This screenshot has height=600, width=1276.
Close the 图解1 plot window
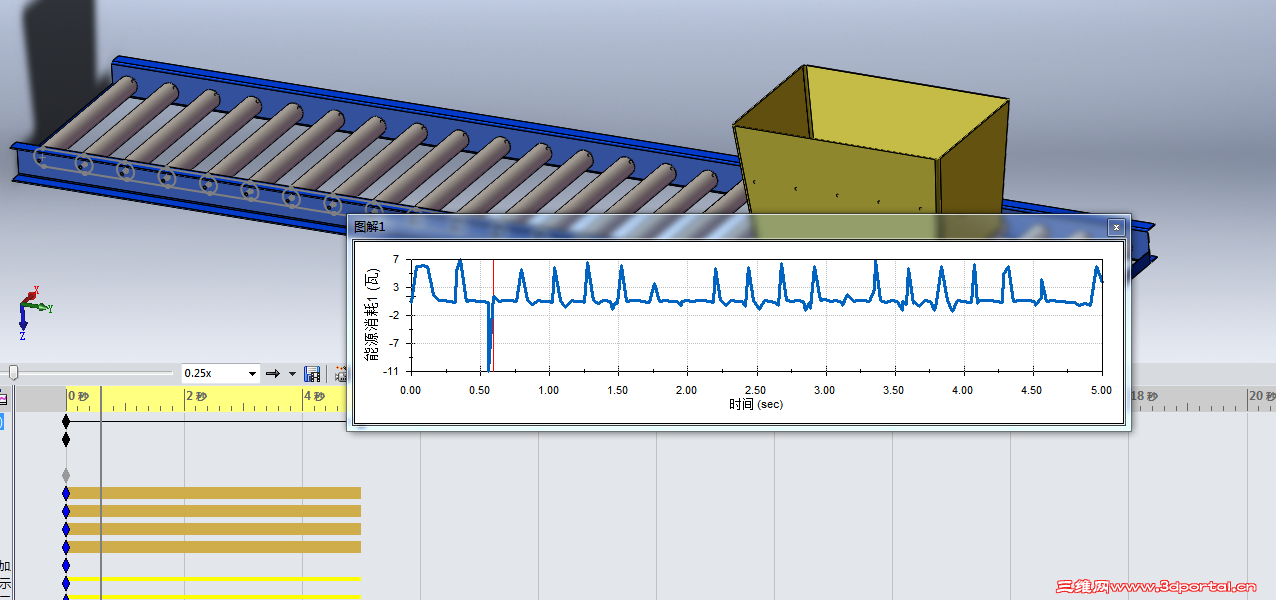(x=1116, y=228)
